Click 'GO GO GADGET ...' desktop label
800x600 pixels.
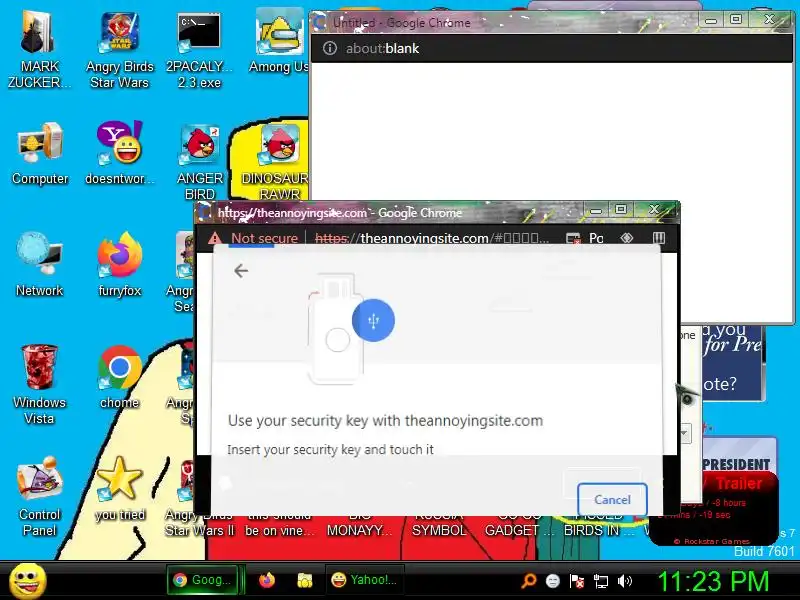coord(518,522)
